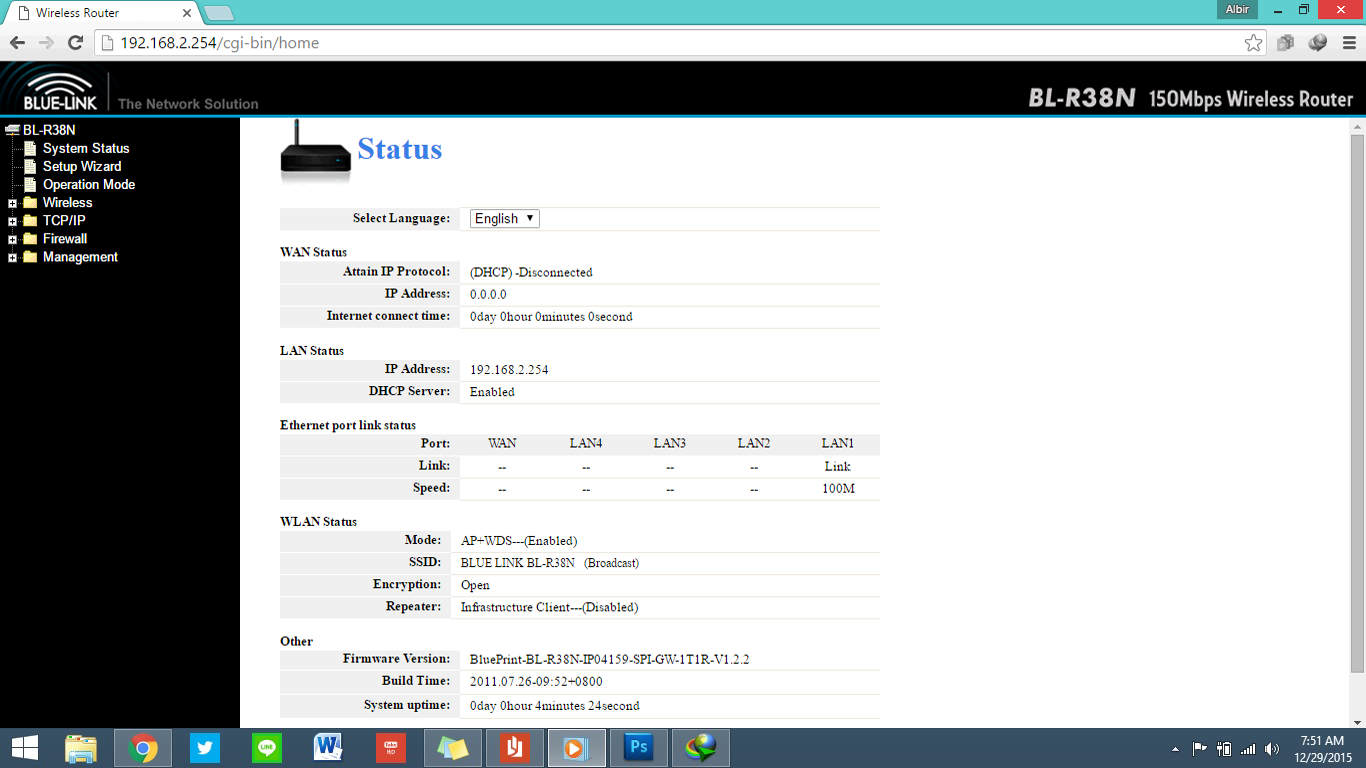The width and height of the screenshot is (1366, 768).
Task: Click the Management menu item
Action: pyautogui.click(x=80, y=256)
